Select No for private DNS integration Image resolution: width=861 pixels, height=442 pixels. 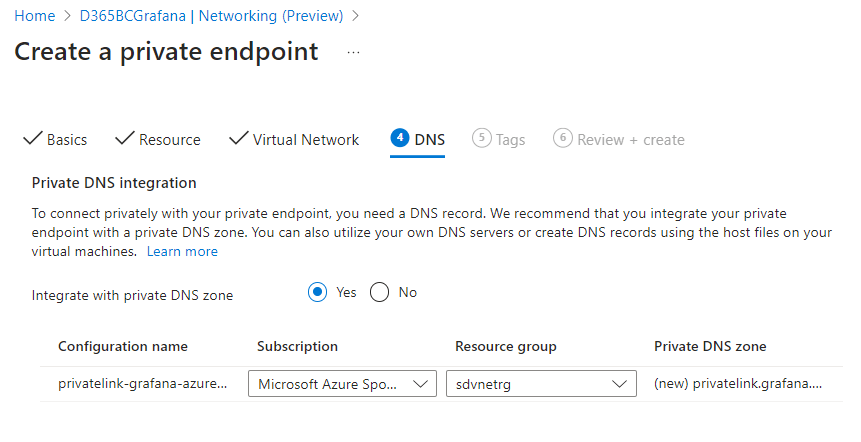pyautogui.click(x=380, y=292)
